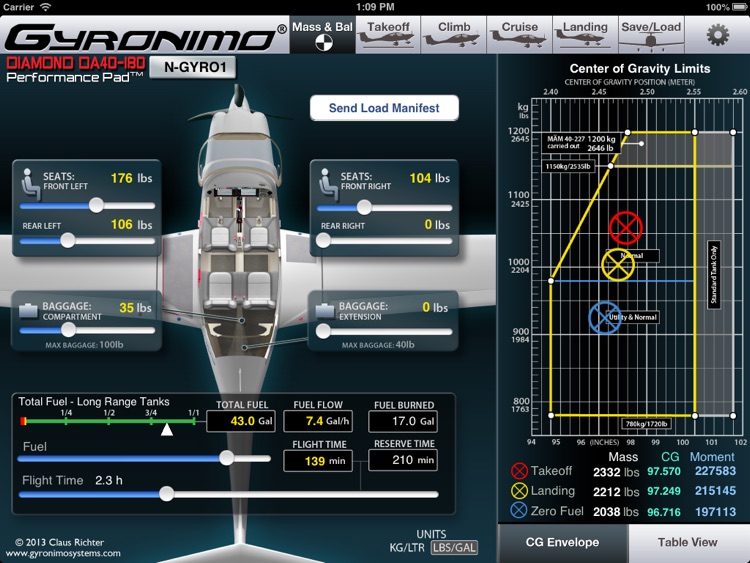Click the 'Utility & Normal' chart label
Viewport: 750px width, 563px height.
(x=632, y=317)
